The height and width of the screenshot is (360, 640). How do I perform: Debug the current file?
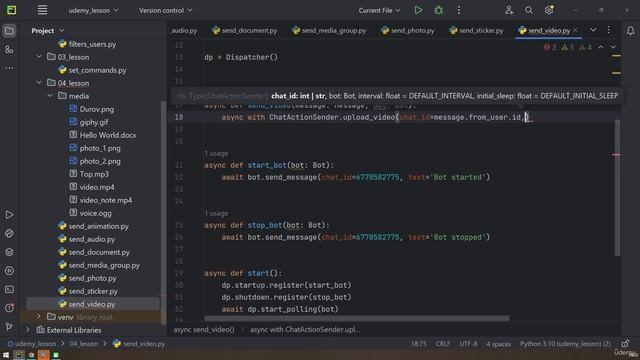point(438,10)
